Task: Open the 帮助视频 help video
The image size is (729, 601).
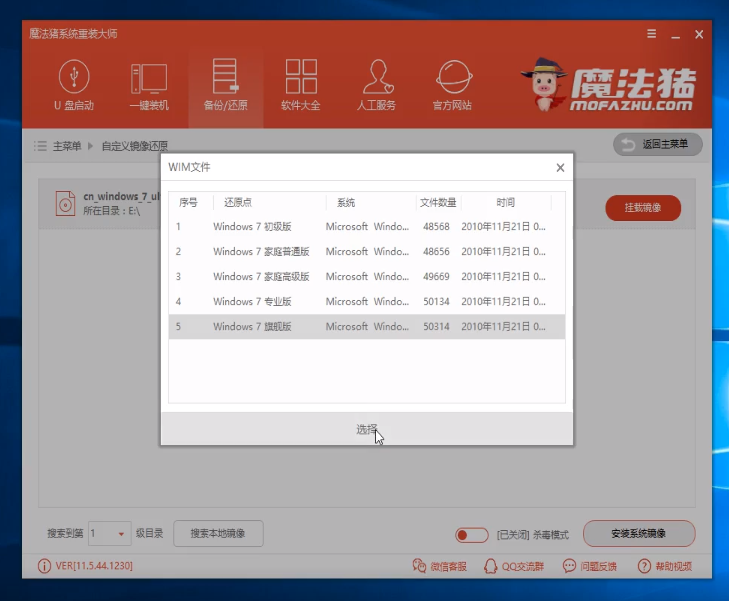Action: point(664,566)
